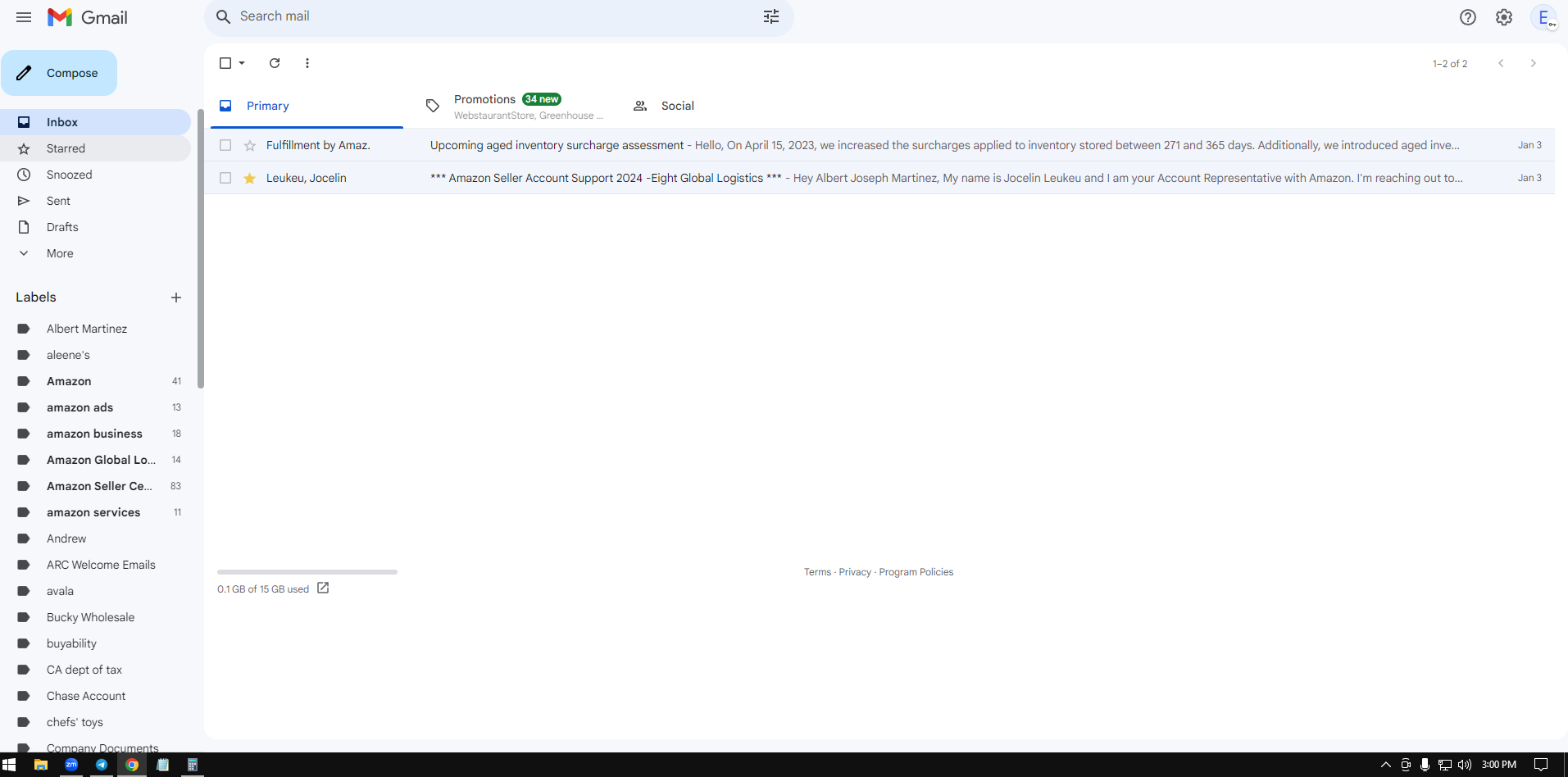This screenshot has height=777, width=1568.
Task: Open the Drafts folder
Action: pyautogui.click(x=95, y=227)
